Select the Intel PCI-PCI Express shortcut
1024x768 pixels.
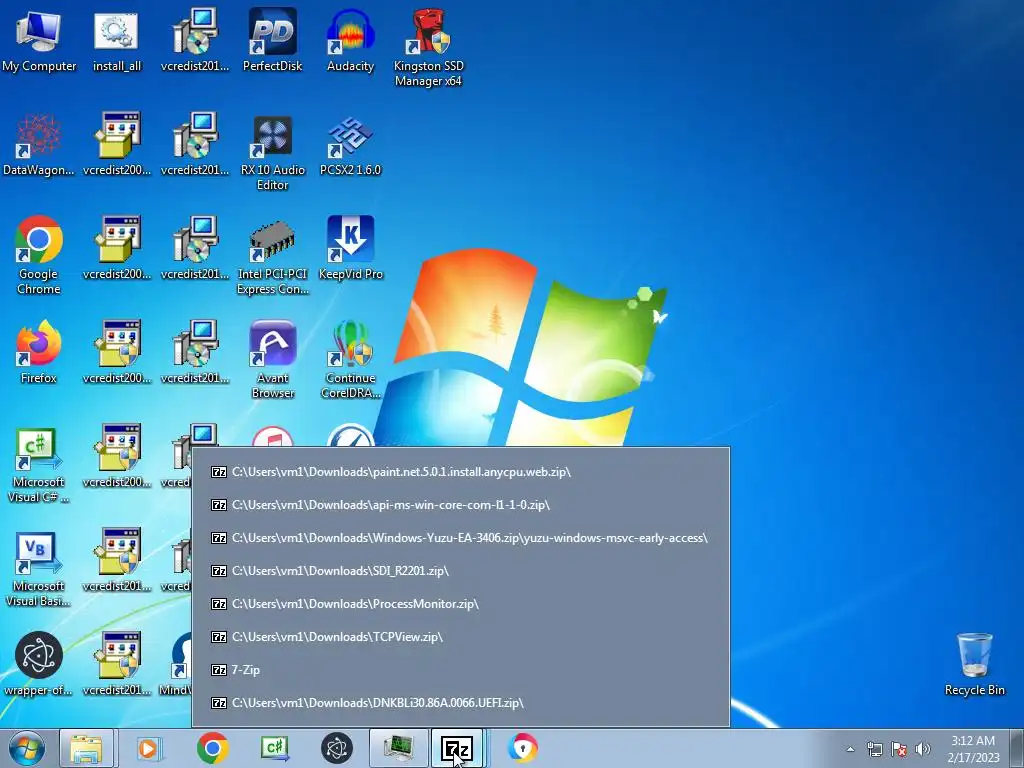[x=272, y=255]
